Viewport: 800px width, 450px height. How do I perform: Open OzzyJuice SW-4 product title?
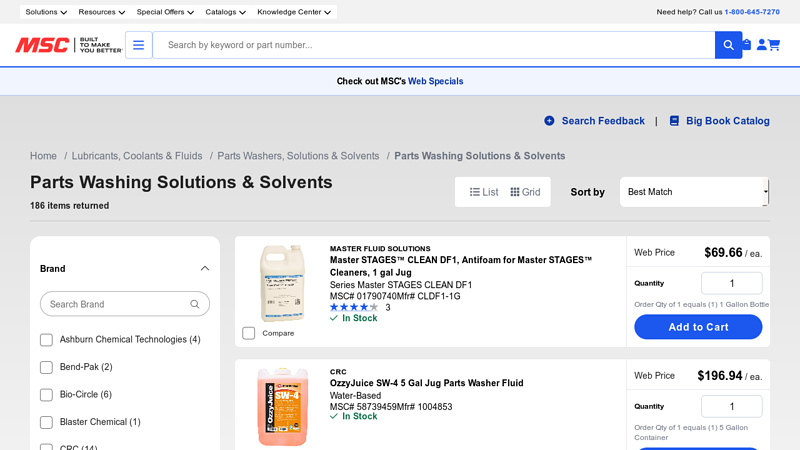click(427, 383)
